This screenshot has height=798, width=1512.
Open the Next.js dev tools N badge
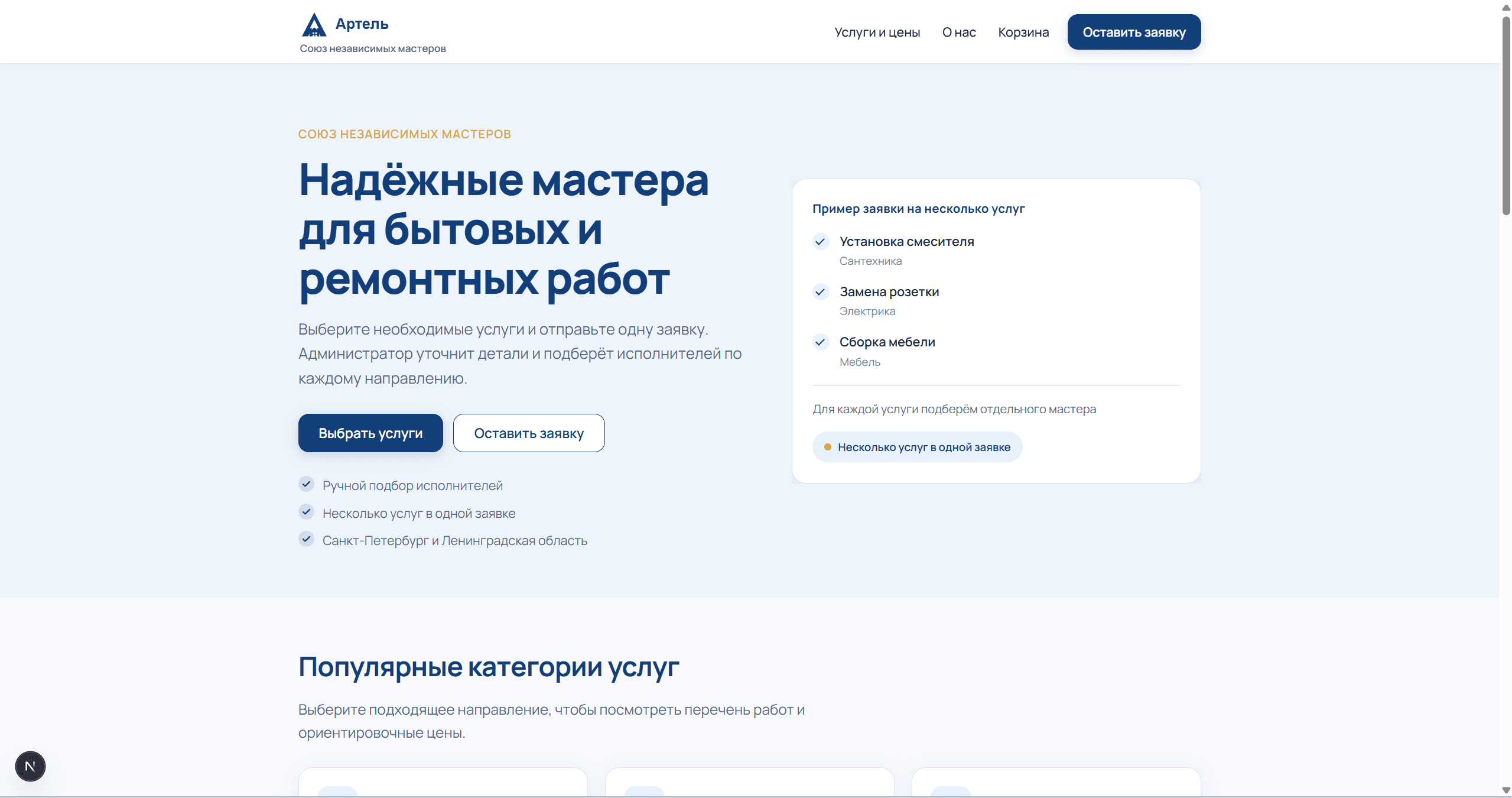[x=30, y=766]
